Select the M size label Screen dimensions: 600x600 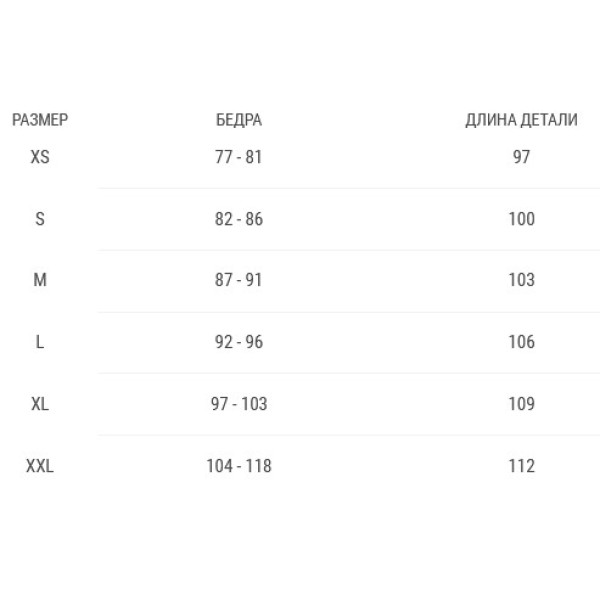pos(40,280)
